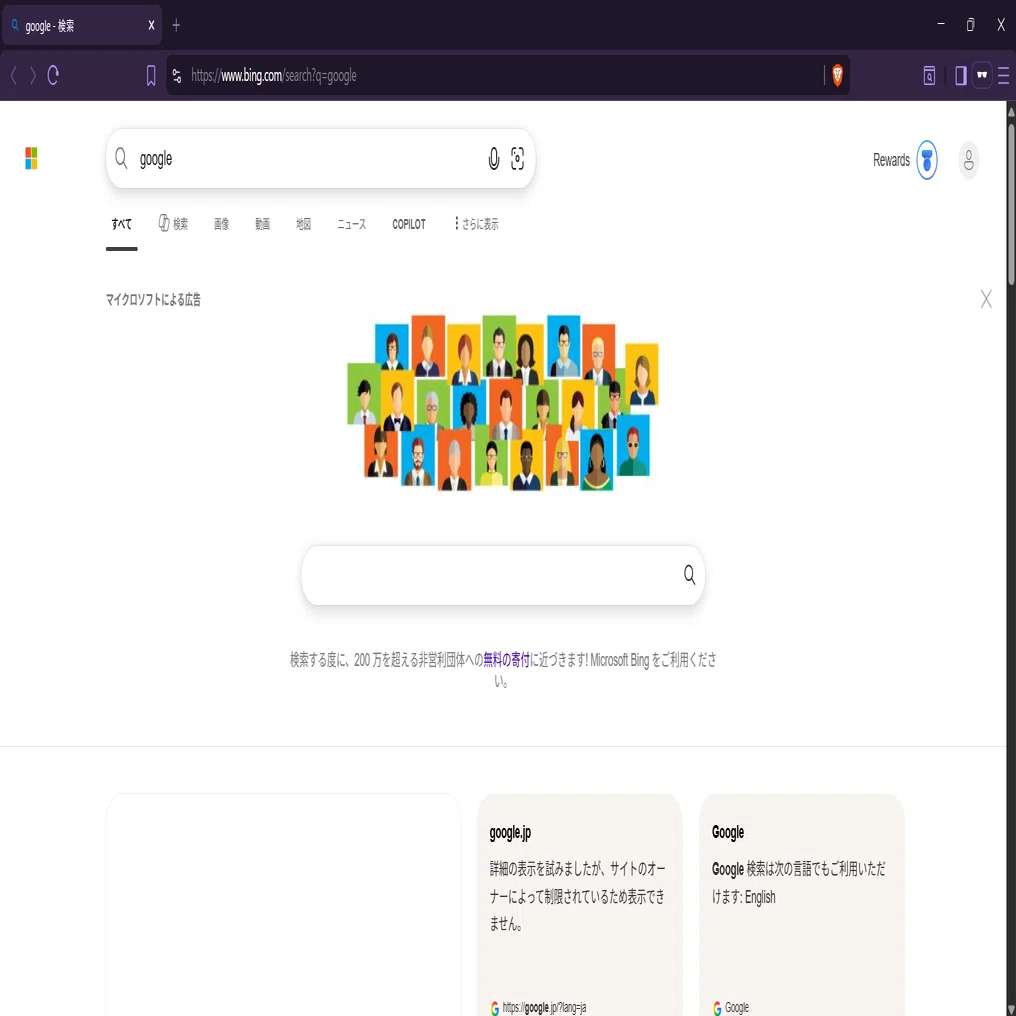Open a new tab with plus button
This screenshot has height=1016, width=1016.
tap(176, 25)
